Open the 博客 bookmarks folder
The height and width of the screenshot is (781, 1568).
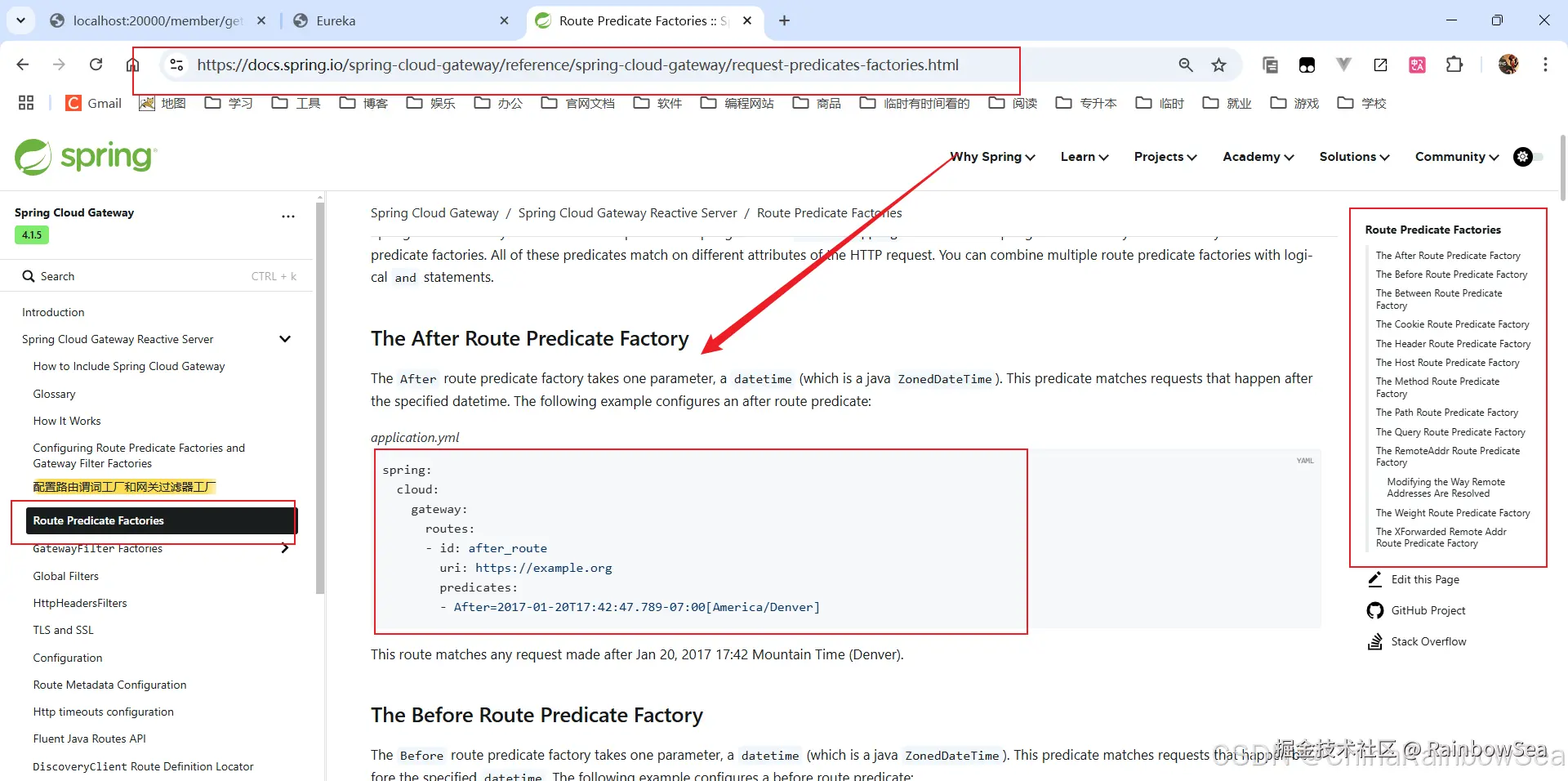[x=363, y=103]
